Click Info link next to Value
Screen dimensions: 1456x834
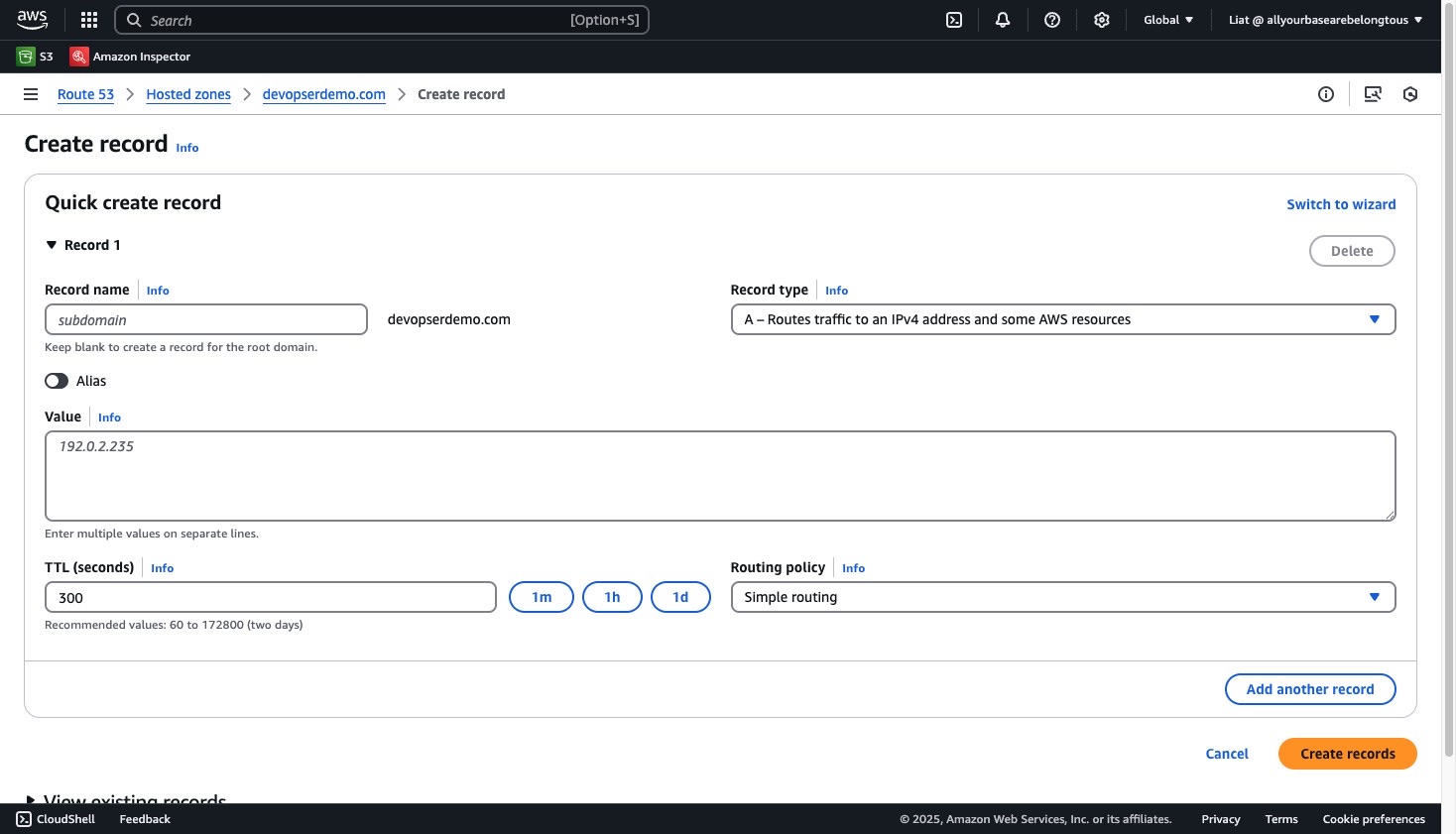(x=109, y=417)
